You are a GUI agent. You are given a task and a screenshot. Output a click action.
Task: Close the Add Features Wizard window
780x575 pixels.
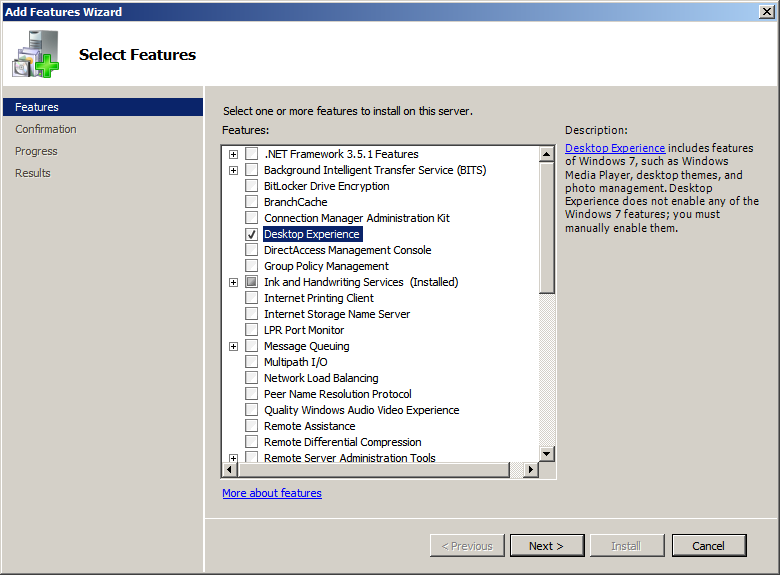tap(765, 12)
